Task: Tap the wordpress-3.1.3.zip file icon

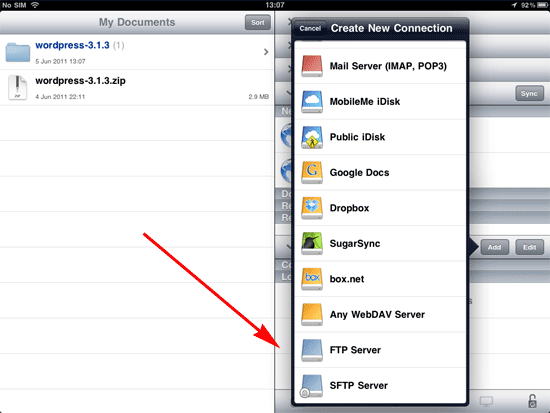Action: [18, 88]
